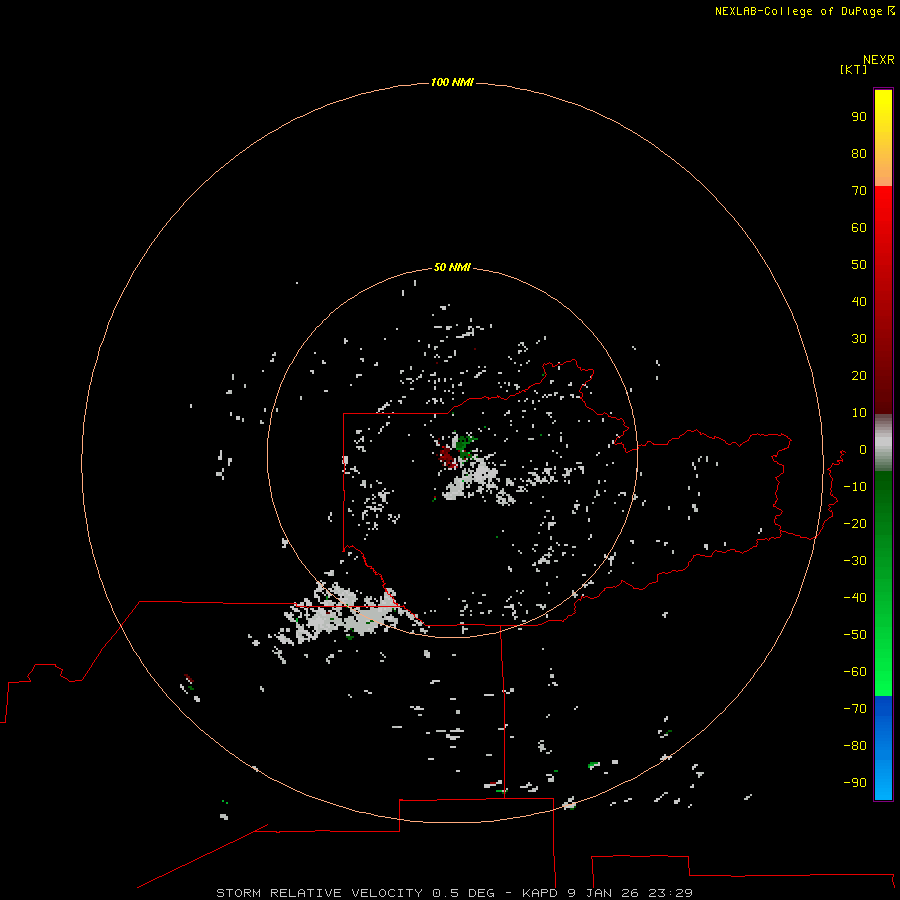
Task: Click the NEXR label above the color scale
Action: point(879,60)
